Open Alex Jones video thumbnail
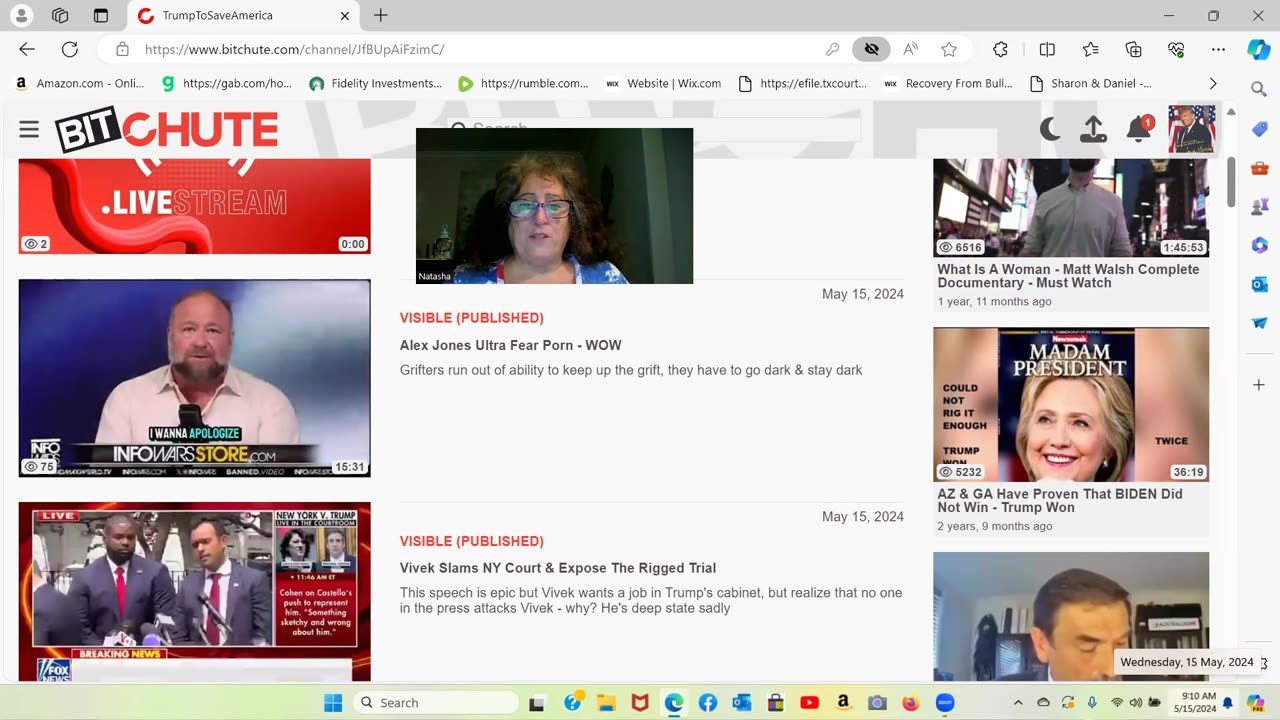The width and height of the screenshot is (1280, 720). pos(194,378)
